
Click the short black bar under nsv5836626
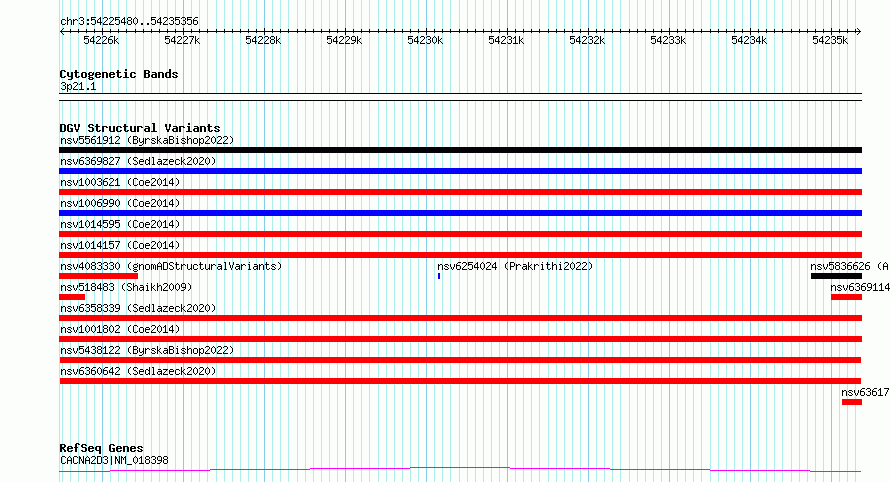tap(836, 276)
